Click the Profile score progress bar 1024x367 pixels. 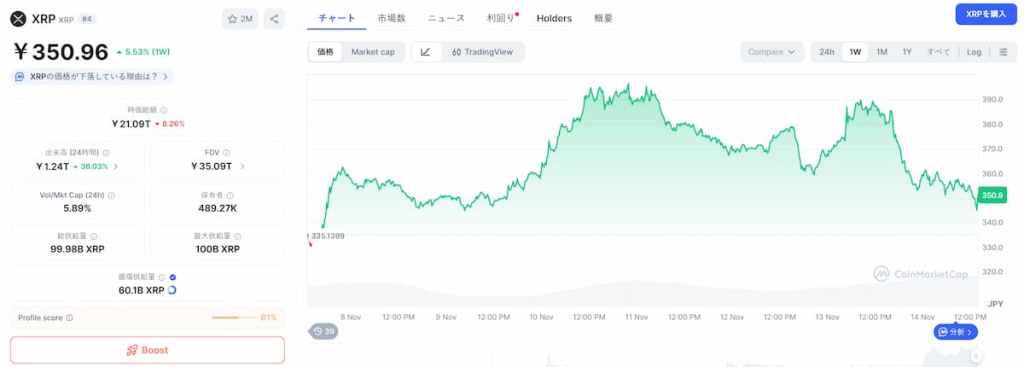234,317
